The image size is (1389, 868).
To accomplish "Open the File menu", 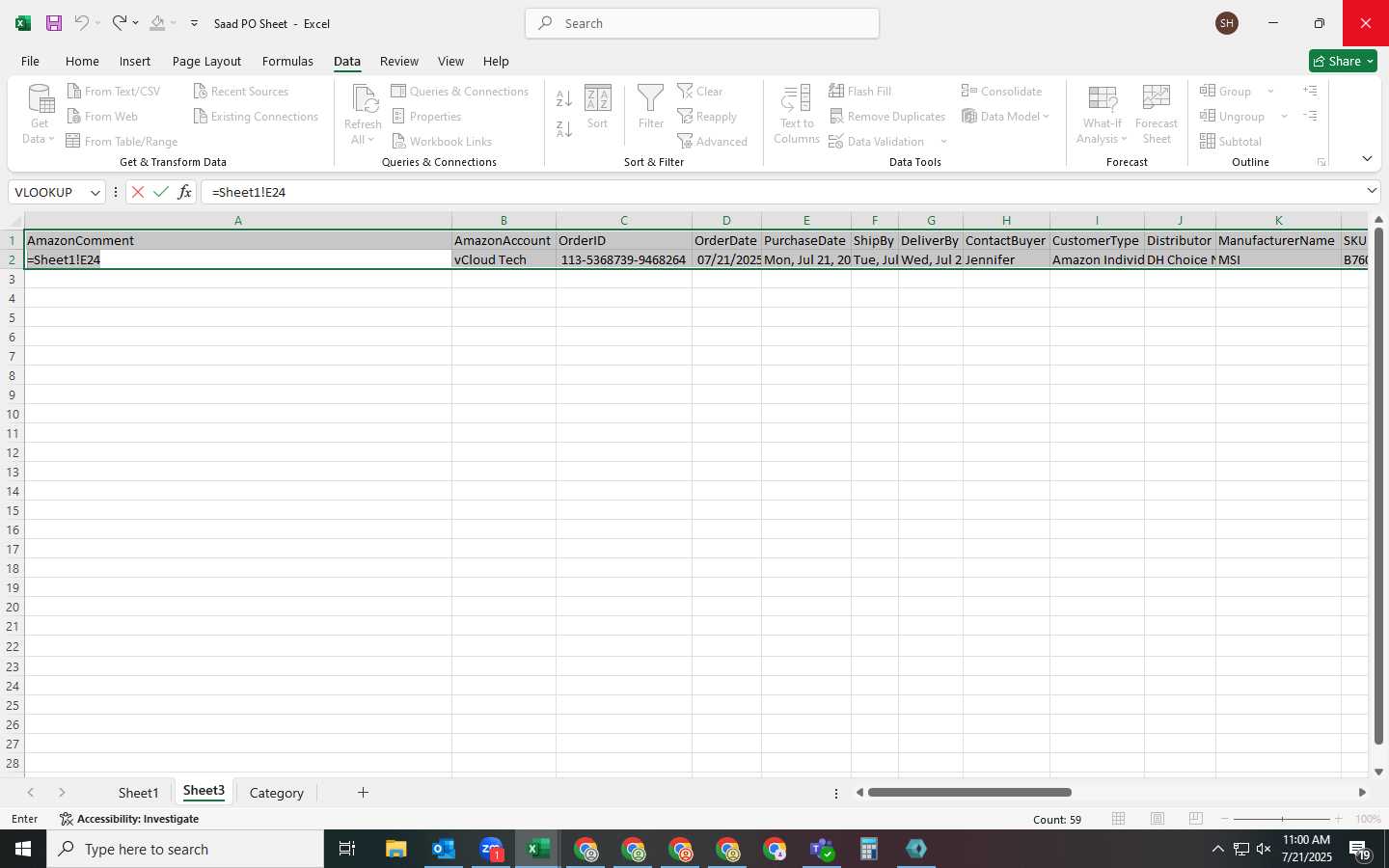I will (x=30, y=61).
